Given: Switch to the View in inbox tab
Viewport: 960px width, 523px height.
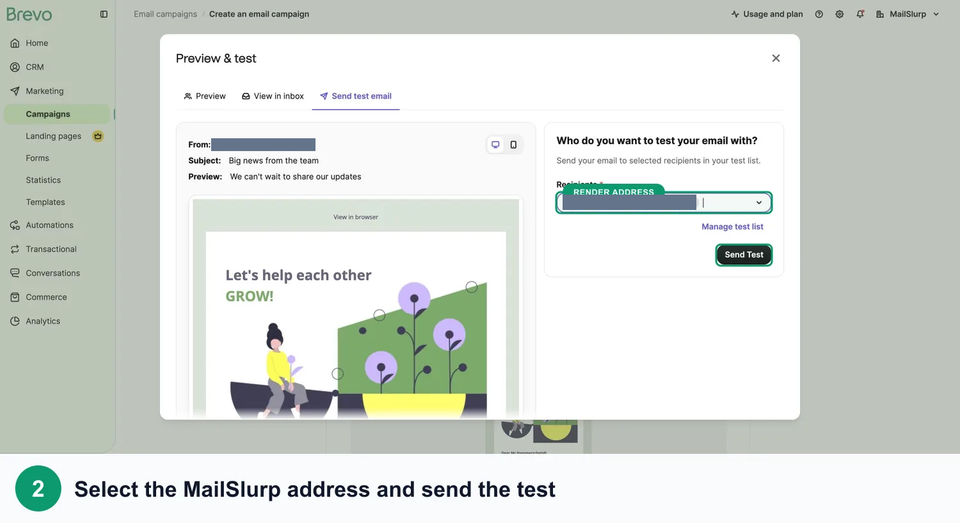Looking at the screenshot, I should click(x=272, y=96).
